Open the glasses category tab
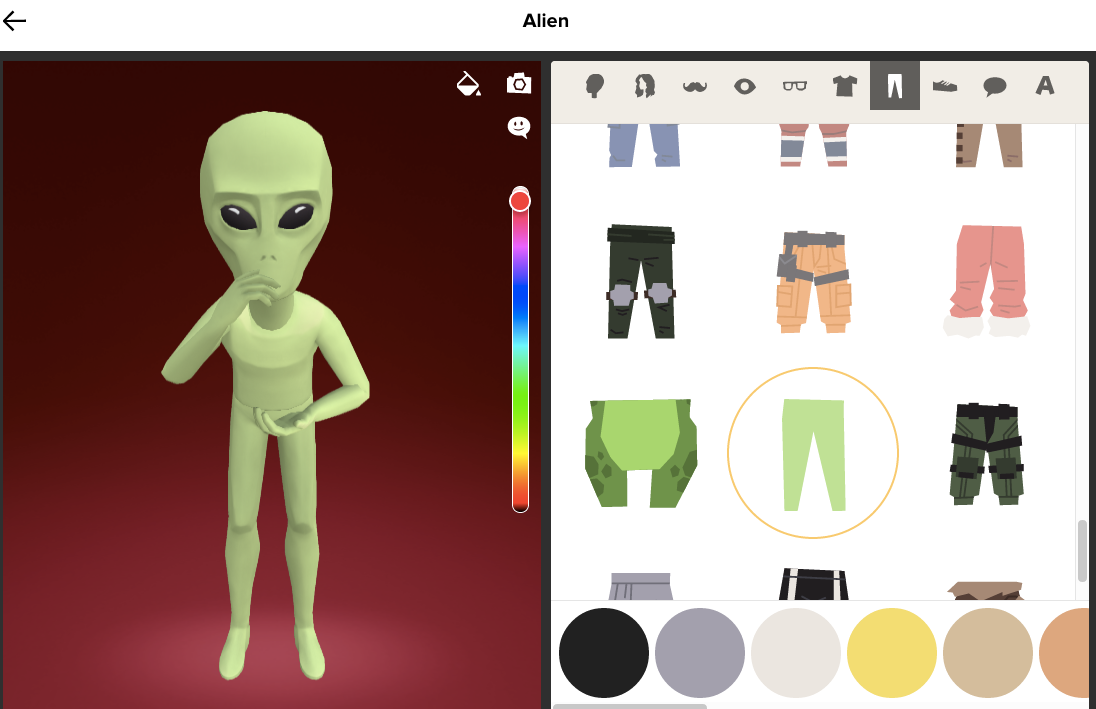Image resolution: width=1096 pixels, height=709 pixels. pyautogui.click(x=795, y=86)
